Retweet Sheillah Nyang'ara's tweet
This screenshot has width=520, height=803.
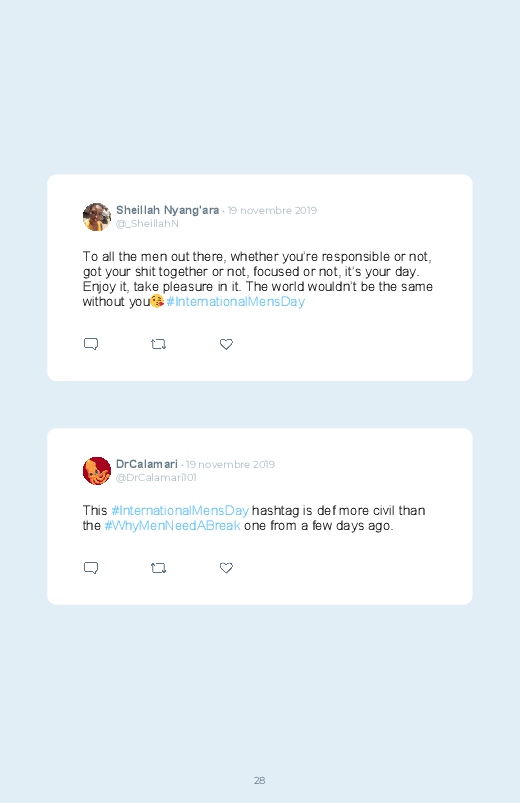[158, 344]
